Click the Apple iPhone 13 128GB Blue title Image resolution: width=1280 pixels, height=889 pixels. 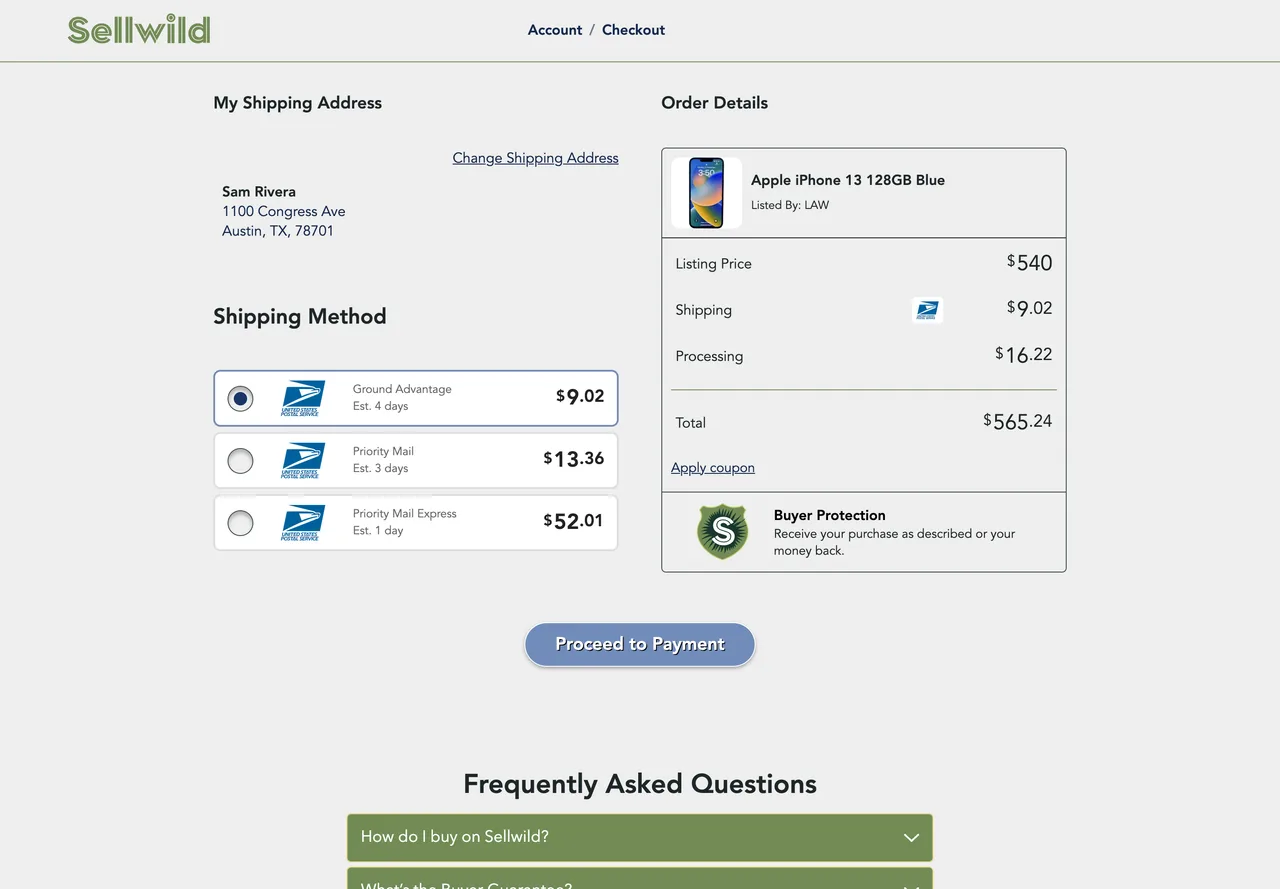coord(848,180)
